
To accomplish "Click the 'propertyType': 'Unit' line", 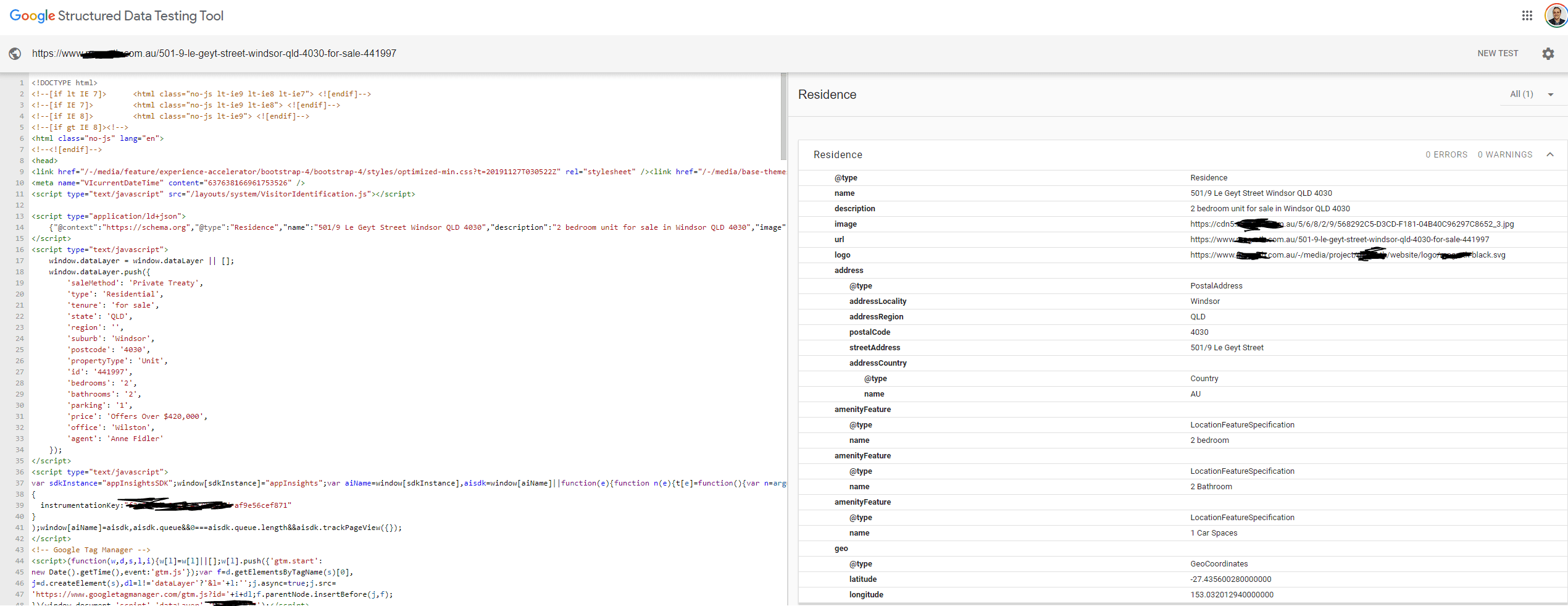I will pyautogui.click(x=117, y=361).
